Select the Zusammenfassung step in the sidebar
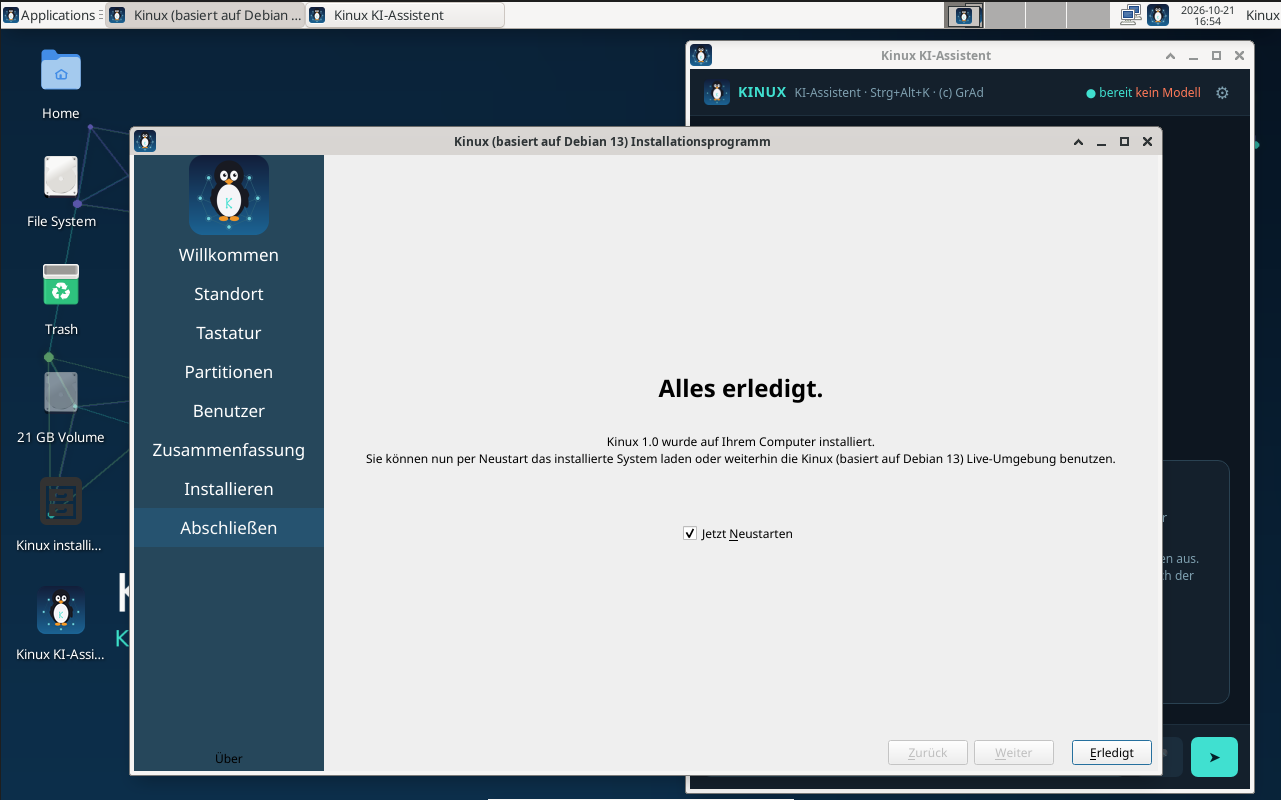 pos(229,450)
